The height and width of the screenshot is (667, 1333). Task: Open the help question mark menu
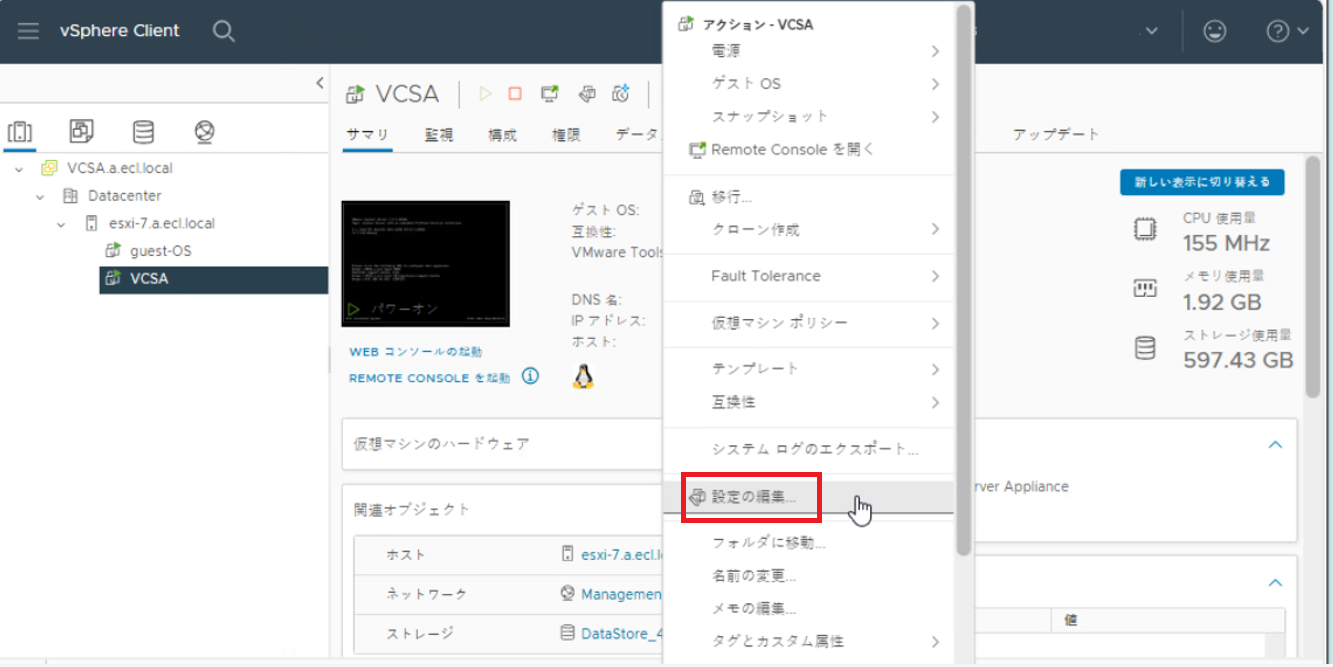(x=1287, y=31)
